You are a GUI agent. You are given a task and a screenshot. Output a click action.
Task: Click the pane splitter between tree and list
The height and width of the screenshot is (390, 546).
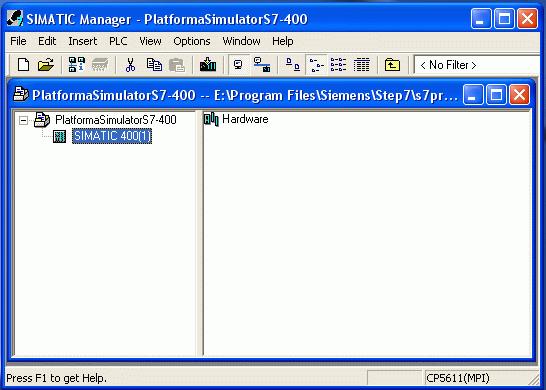click(x=200, y=233)
